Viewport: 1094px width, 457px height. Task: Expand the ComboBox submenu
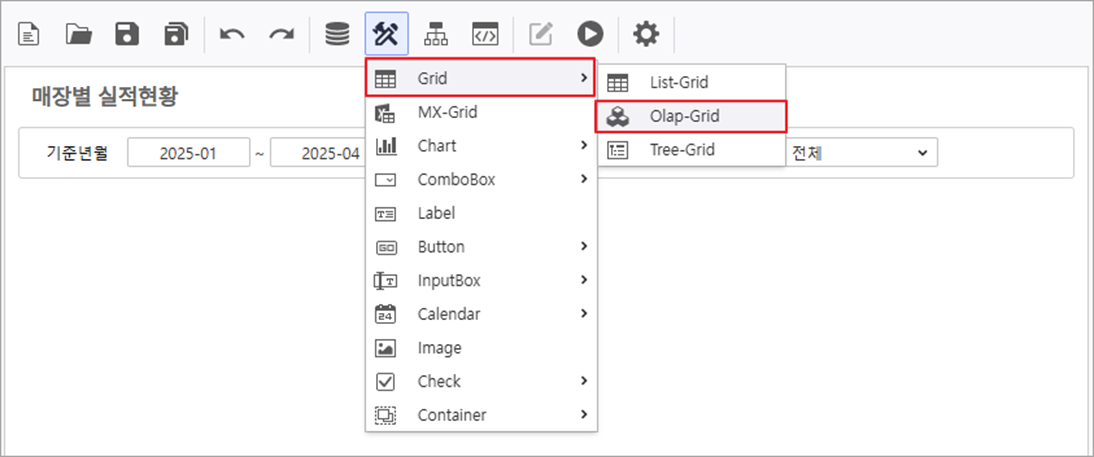coord(480,180)
